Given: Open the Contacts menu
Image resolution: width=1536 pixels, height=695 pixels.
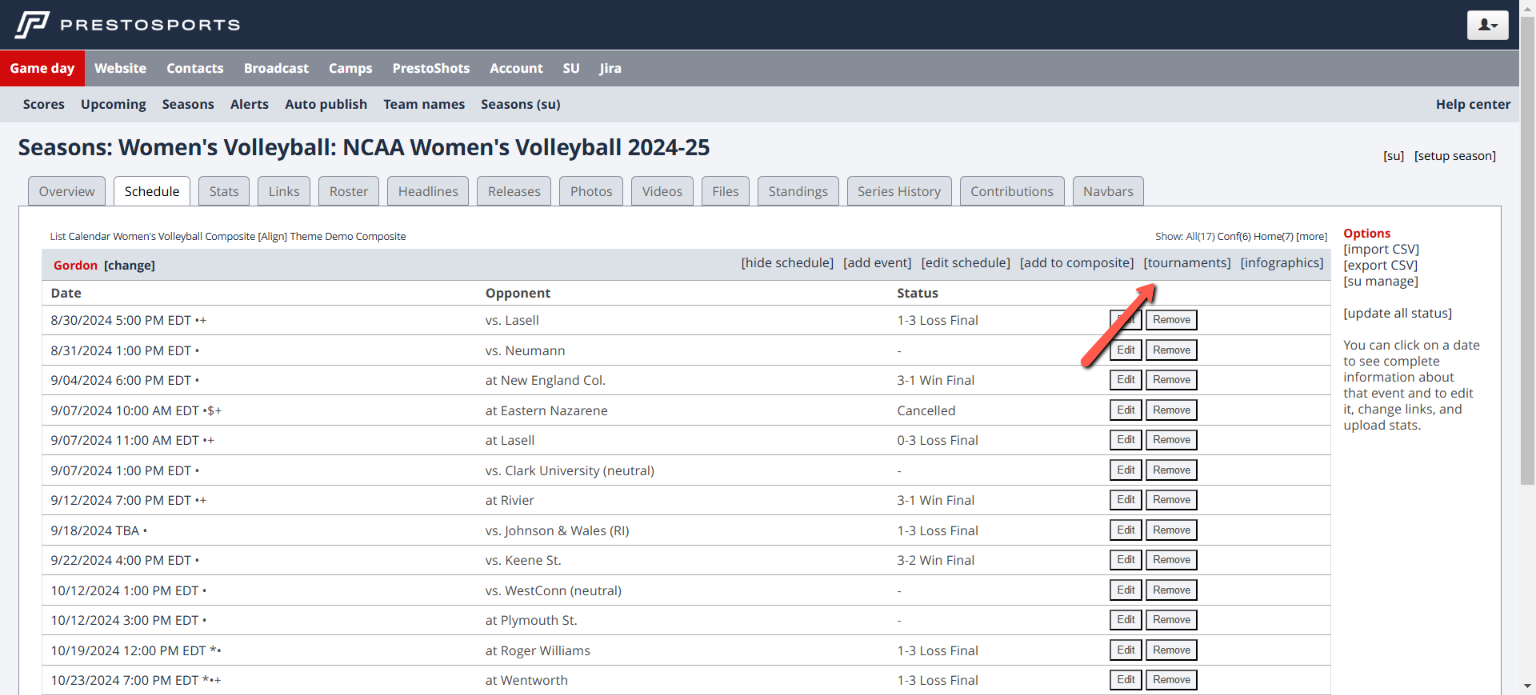Looking at the screenshot, I should tap(195, 68).
